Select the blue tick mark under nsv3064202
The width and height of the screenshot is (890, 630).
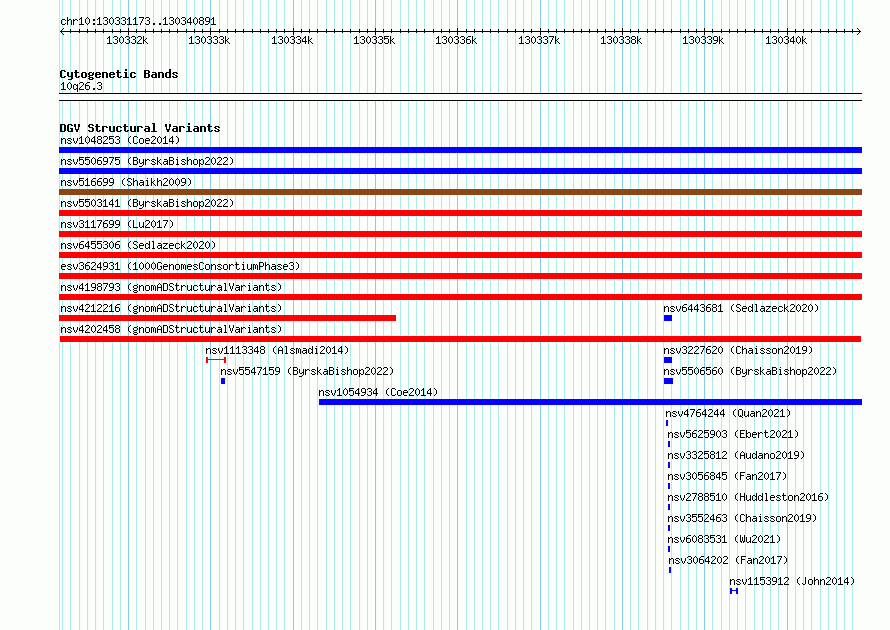(670, 570)
